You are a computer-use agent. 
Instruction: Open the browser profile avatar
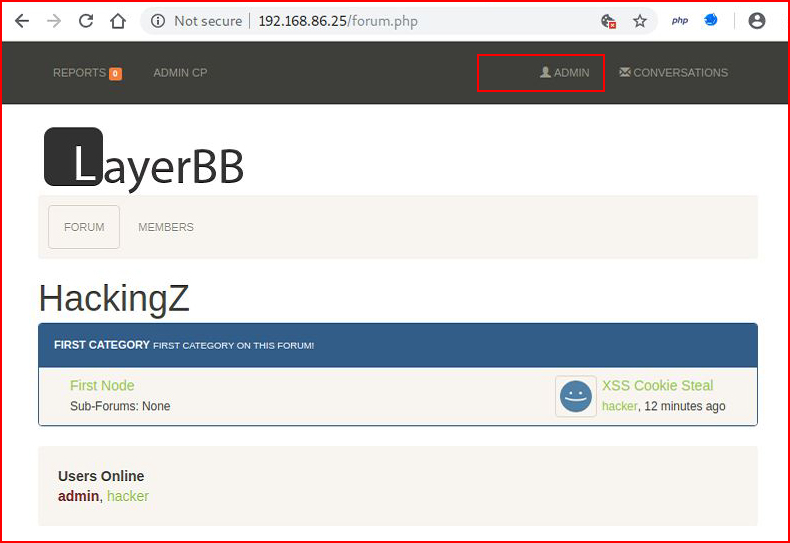point(757,21)
